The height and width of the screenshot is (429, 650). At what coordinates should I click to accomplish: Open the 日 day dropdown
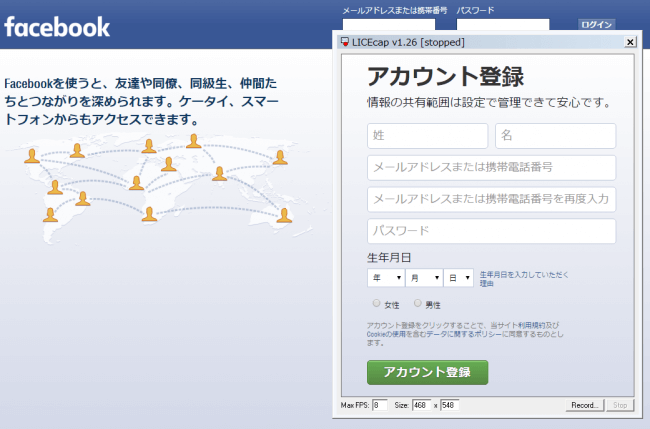[458, 278]
